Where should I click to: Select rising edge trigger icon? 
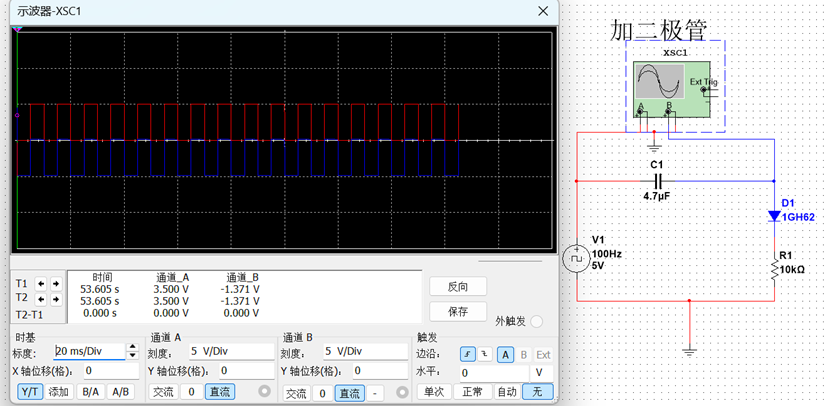[x=467, y=355]
